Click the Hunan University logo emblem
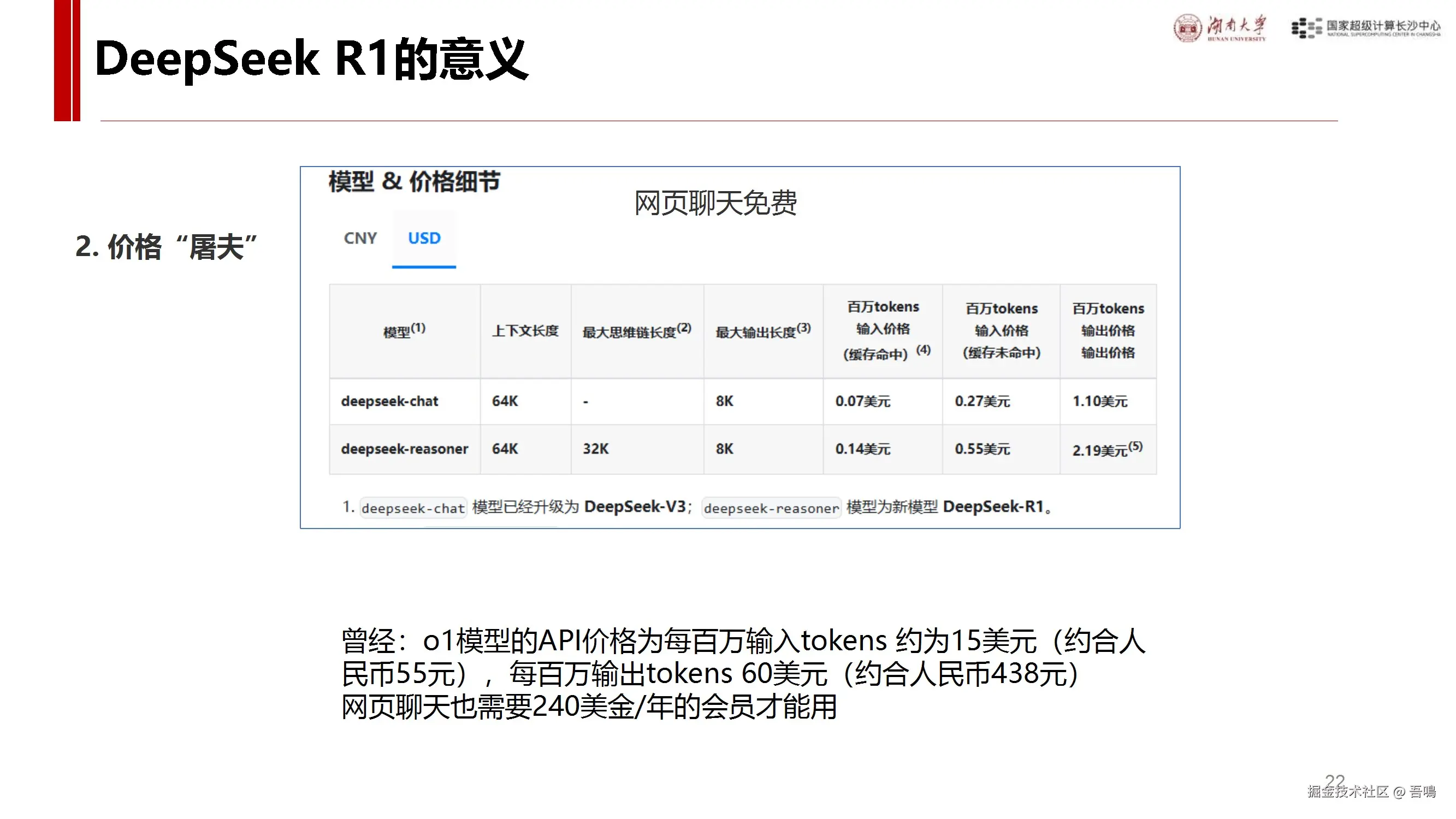 pyautogui.click(x=1187, y=28)
